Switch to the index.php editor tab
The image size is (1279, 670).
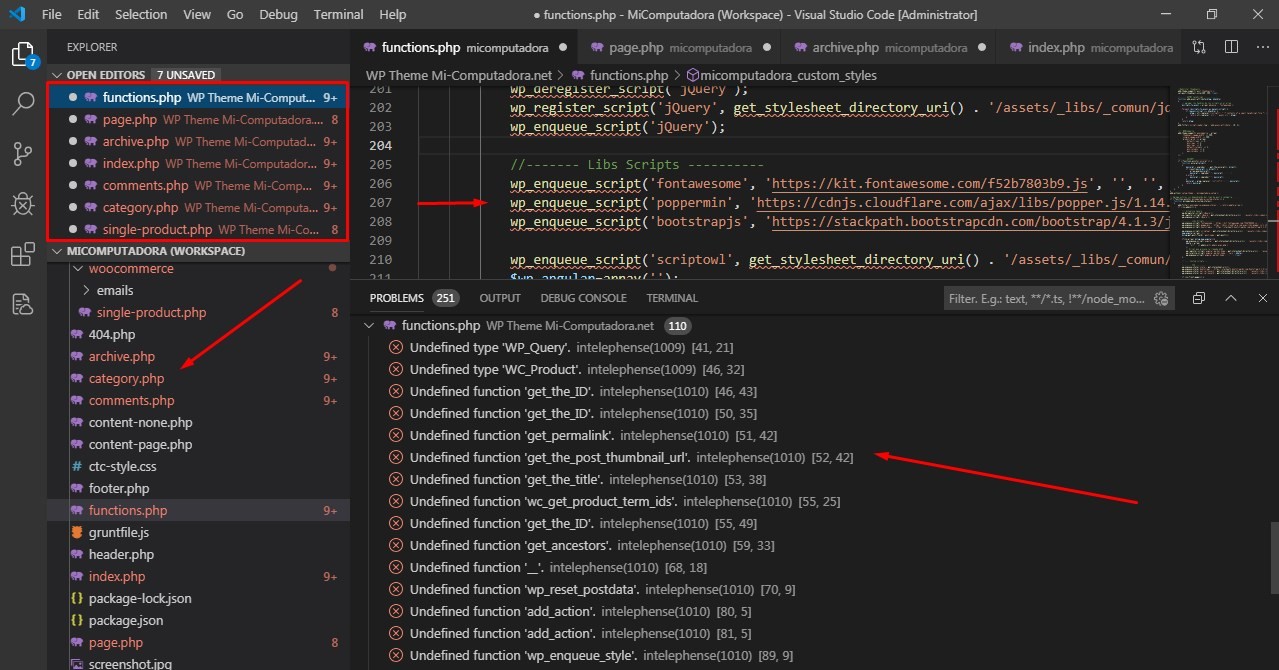coord(1090,47)
